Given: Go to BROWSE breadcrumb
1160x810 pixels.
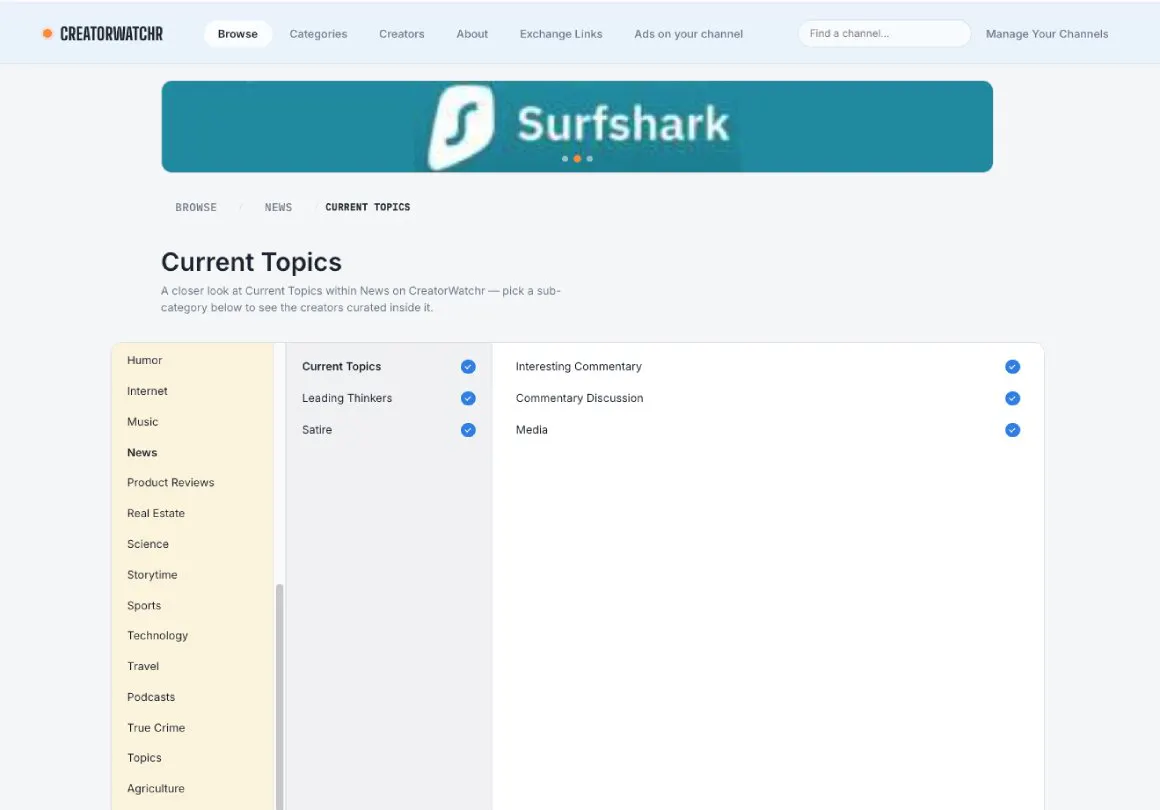Looking at the screenshot, I should pyautogui.click(x=196, y=207).
